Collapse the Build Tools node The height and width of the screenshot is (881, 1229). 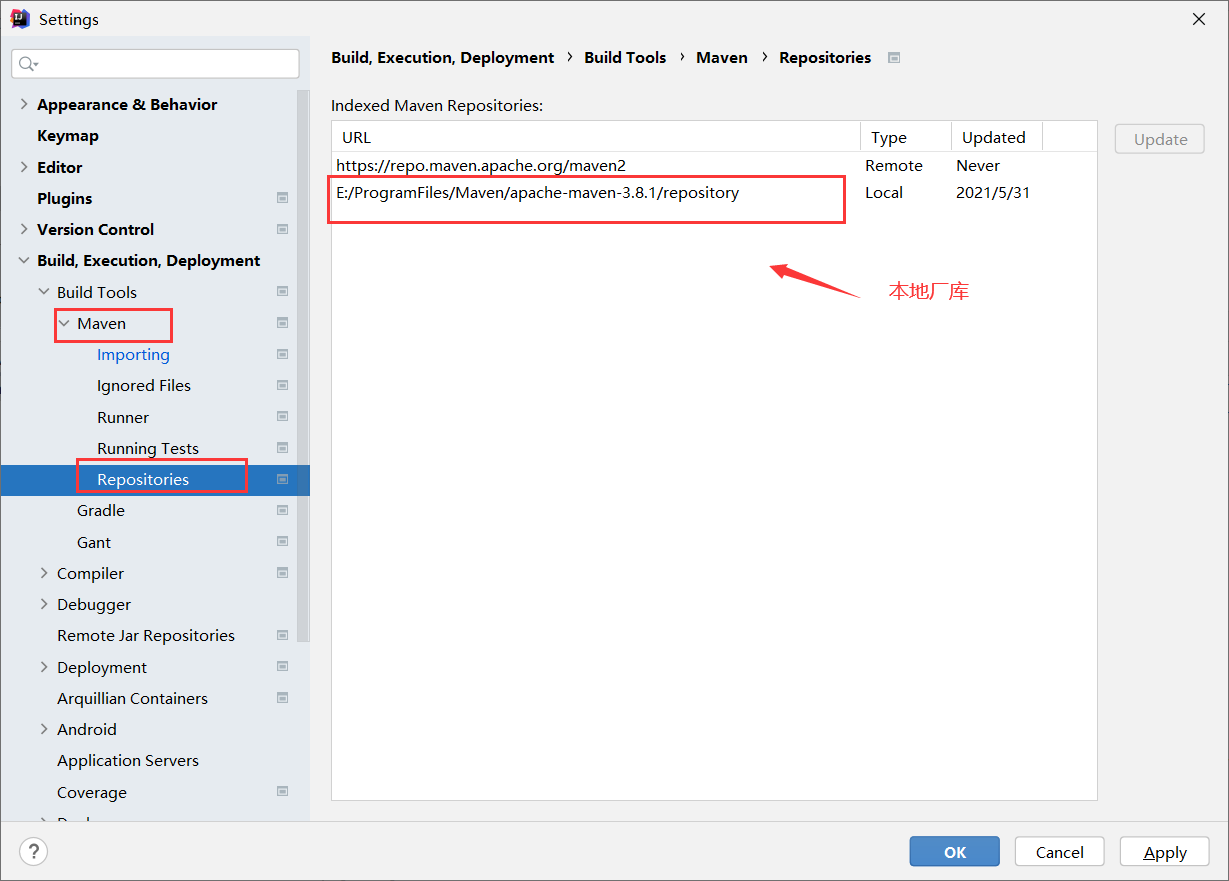44,292
